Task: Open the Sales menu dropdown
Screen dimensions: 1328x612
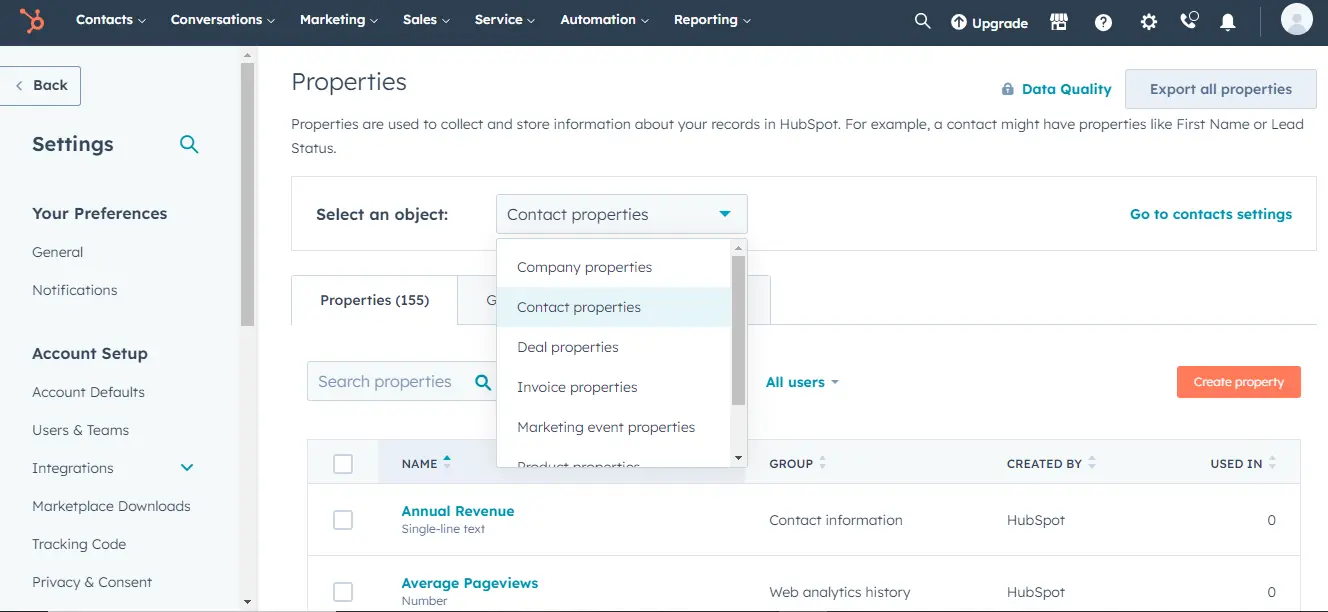Action: pos(426,20)
